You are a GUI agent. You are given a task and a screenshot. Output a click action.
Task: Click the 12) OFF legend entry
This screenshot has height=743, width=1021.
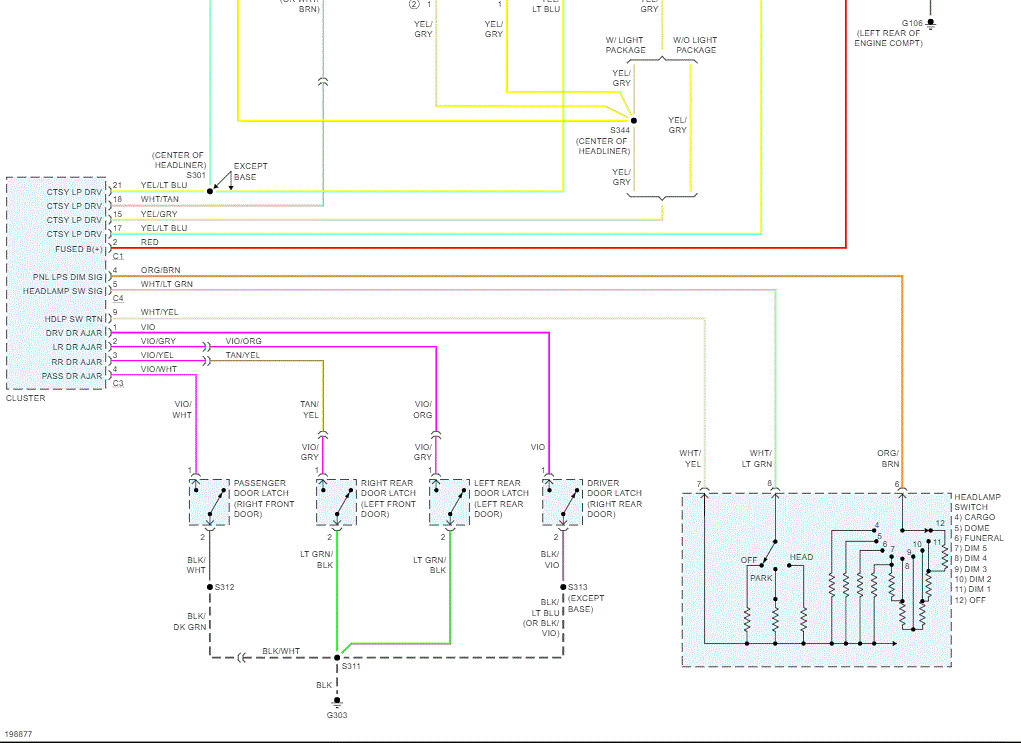point(970,600)
